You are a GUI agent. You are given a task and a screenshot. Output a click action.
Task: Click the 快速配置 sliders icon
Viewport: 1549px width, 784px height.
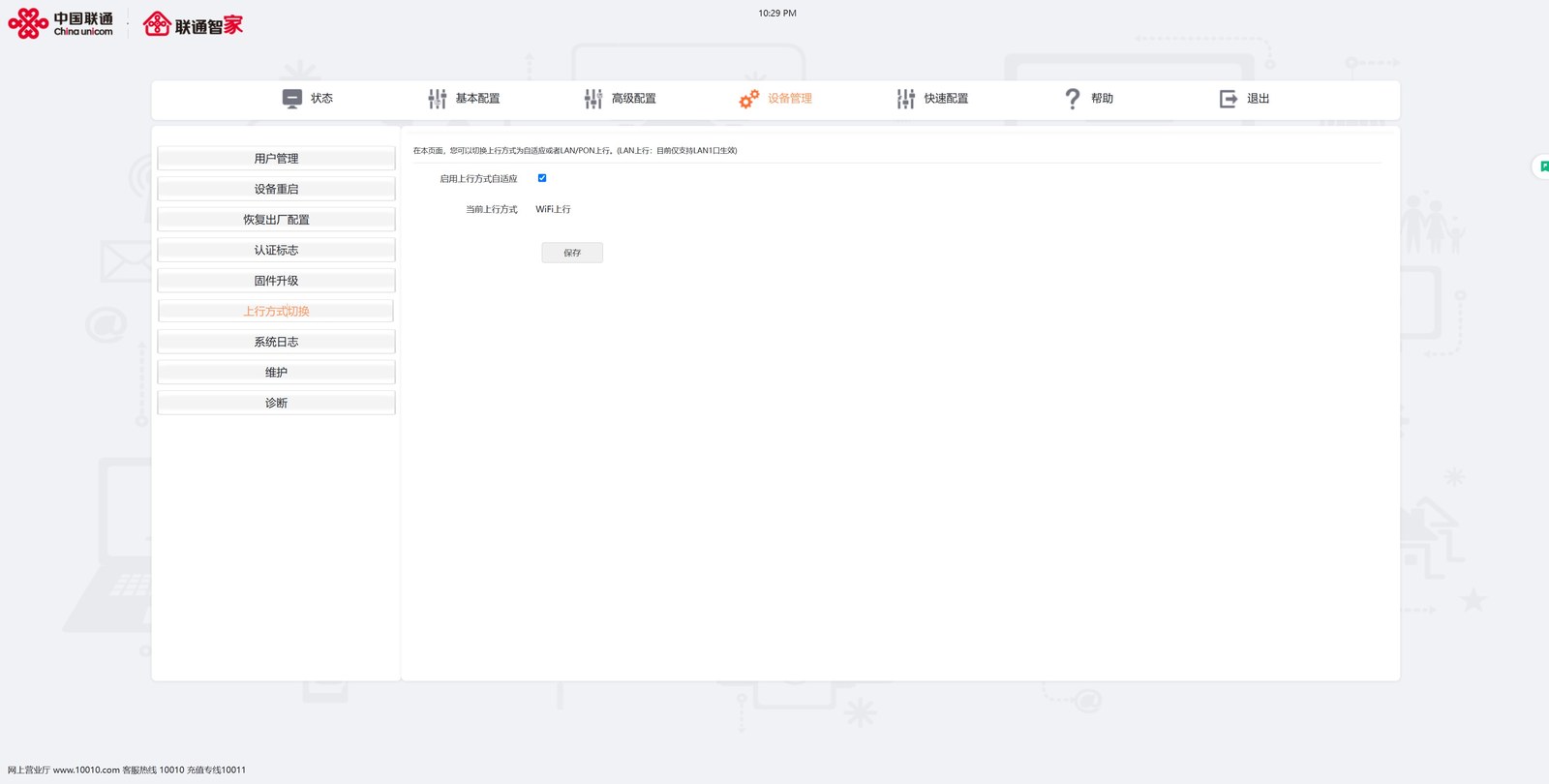(x=906, y=99)
